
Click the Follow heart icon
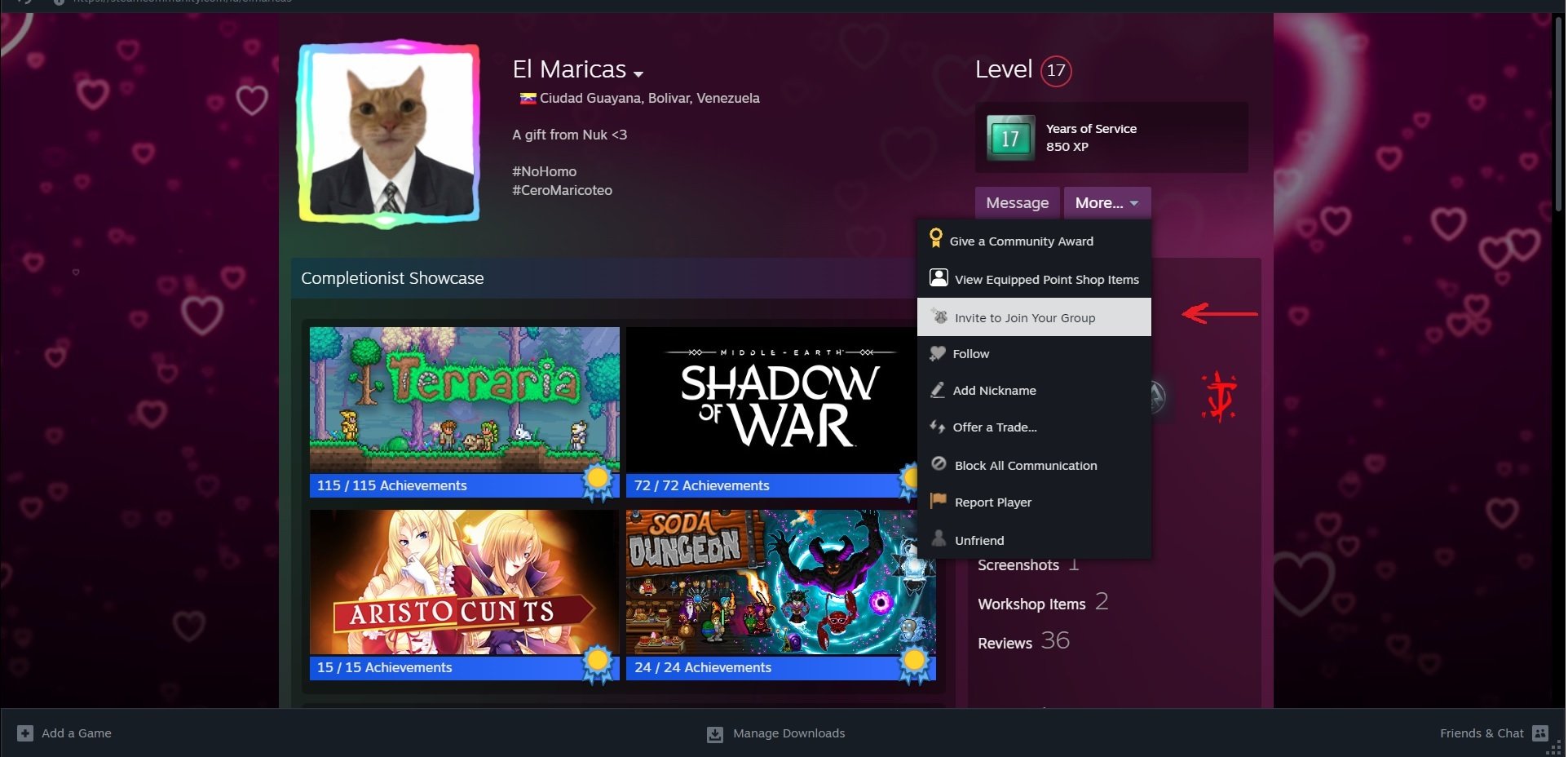coord(937,353)
